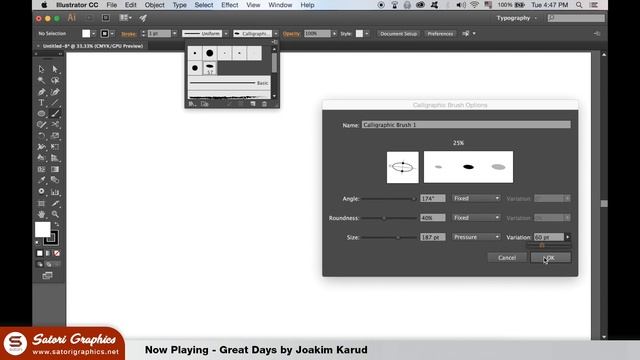Select the large round brush thumbnail
The height and width of the screenshot is (360, 640).
(x=210, y=53)
